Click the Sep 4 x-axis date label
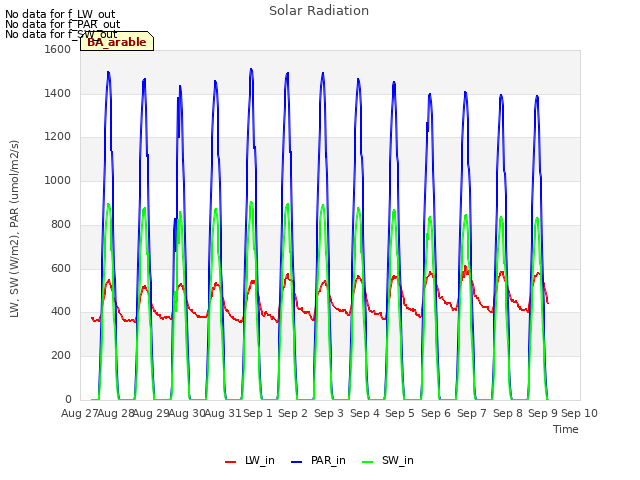The image size is (640, 480). point(365,413)
